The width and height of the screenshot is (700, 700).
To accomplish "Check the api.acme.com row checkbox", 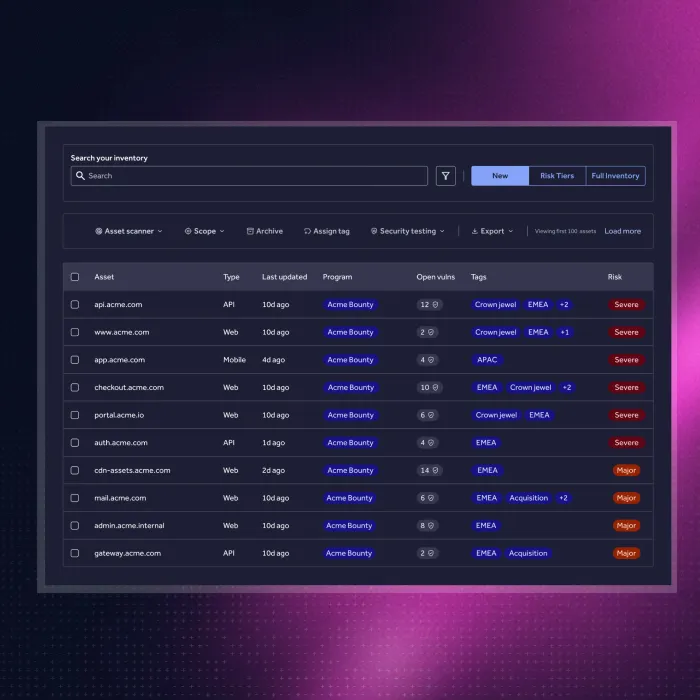I will [x=75, y=304].
